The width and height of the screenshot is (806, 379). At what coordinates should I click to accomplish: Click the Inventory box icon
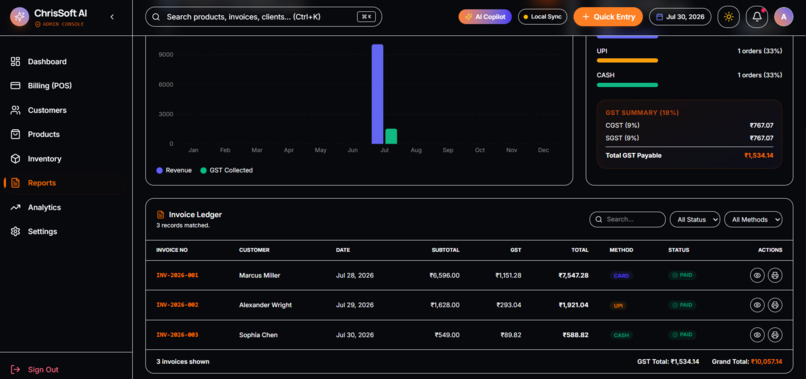point(15,159)
